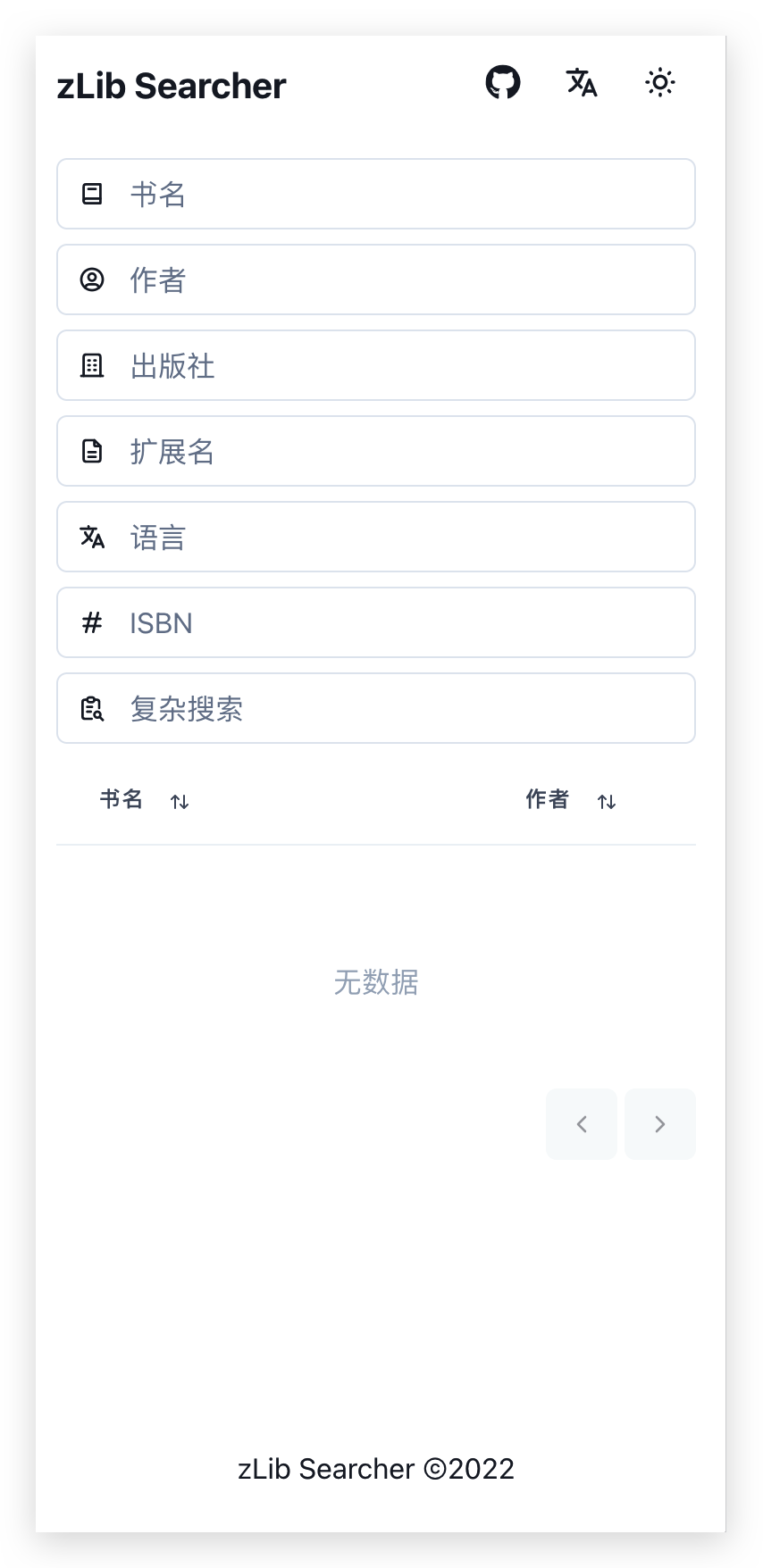Click the user circle icon beside 作者

click(x=92, y=279)
